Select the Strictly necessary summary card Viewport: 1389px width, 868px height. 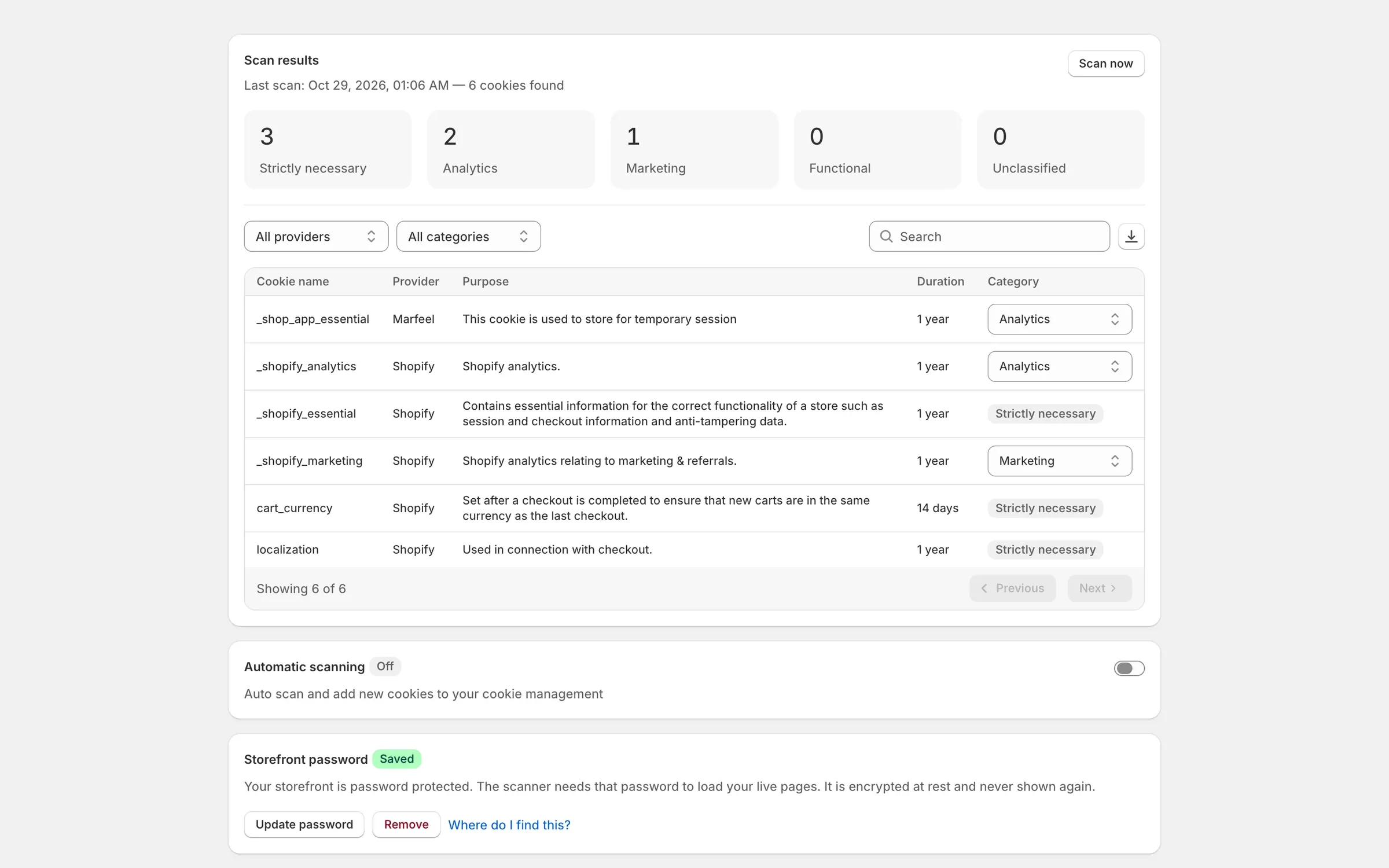click(328, 149)
